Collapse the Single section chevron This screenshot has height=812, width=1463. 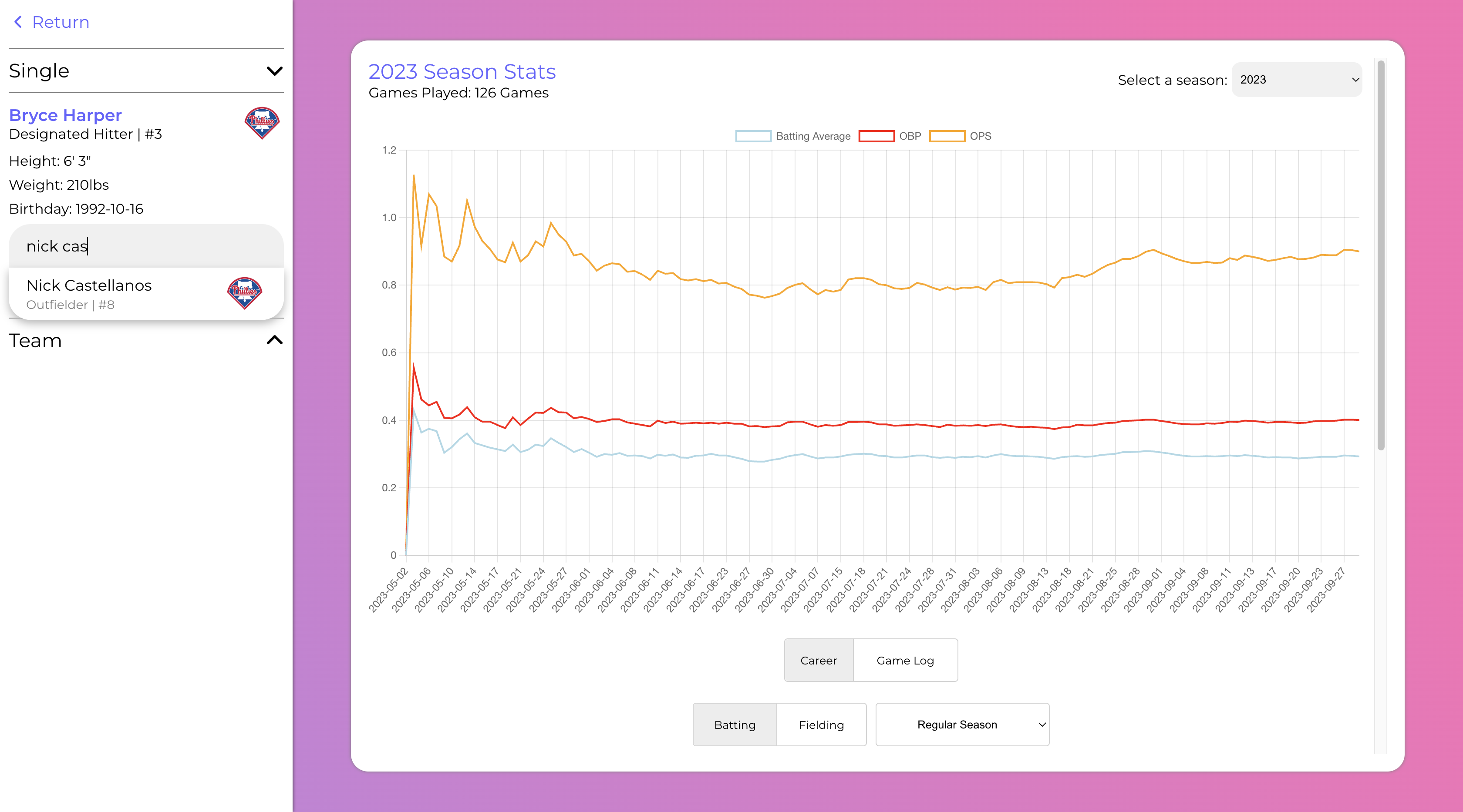coord(274,71)
